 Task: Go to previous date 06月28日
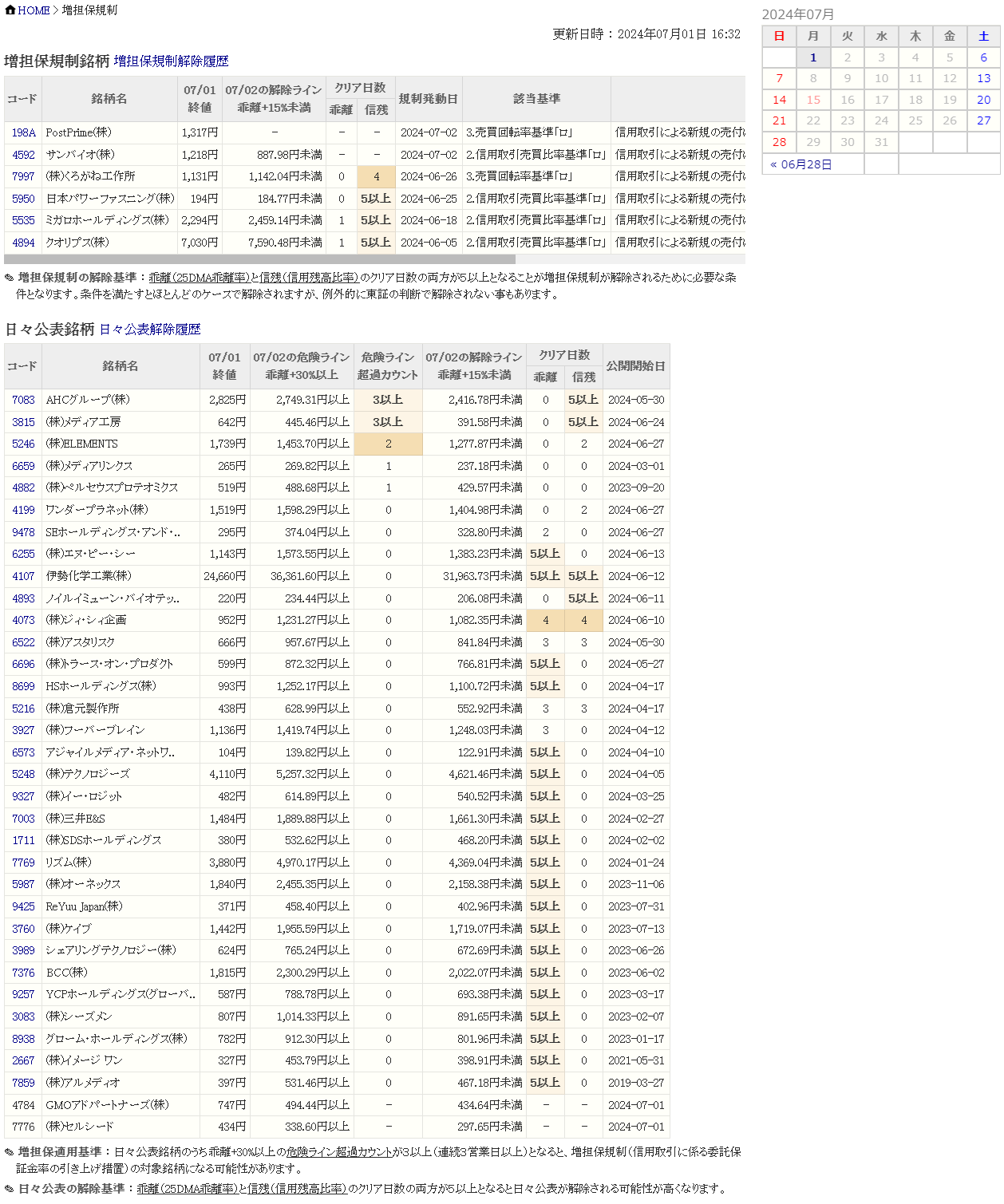click(801, 164)
